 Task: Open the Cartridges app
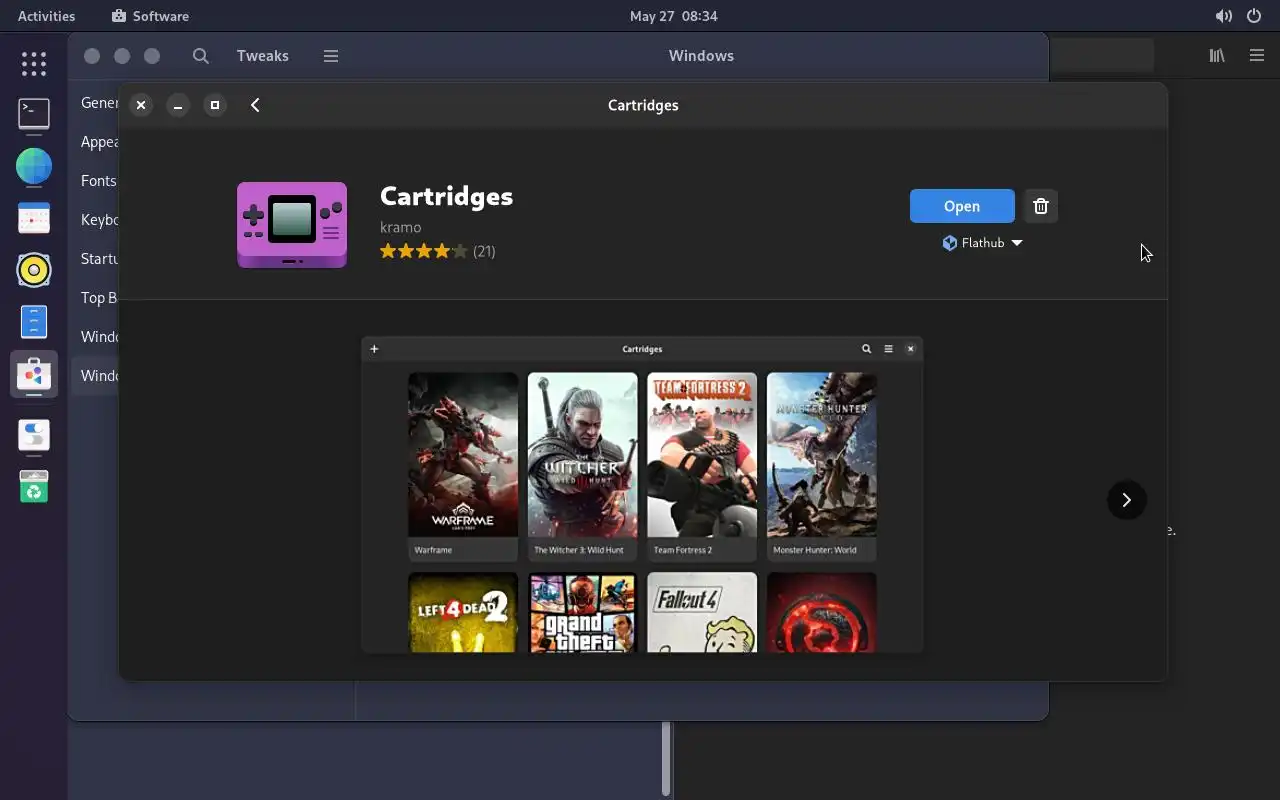(962, 206)
